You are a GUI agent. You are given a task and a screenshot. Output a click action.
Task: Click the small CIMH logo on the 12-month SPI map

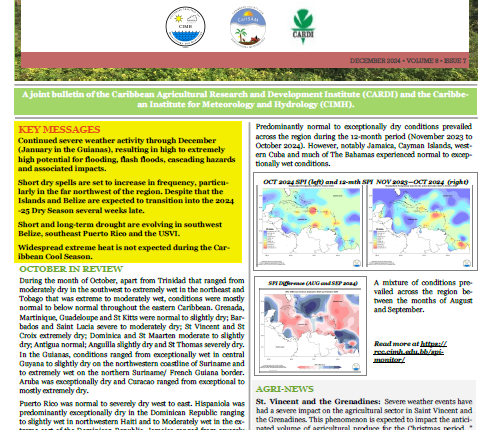pyautogui.click(x=467, y=263)
